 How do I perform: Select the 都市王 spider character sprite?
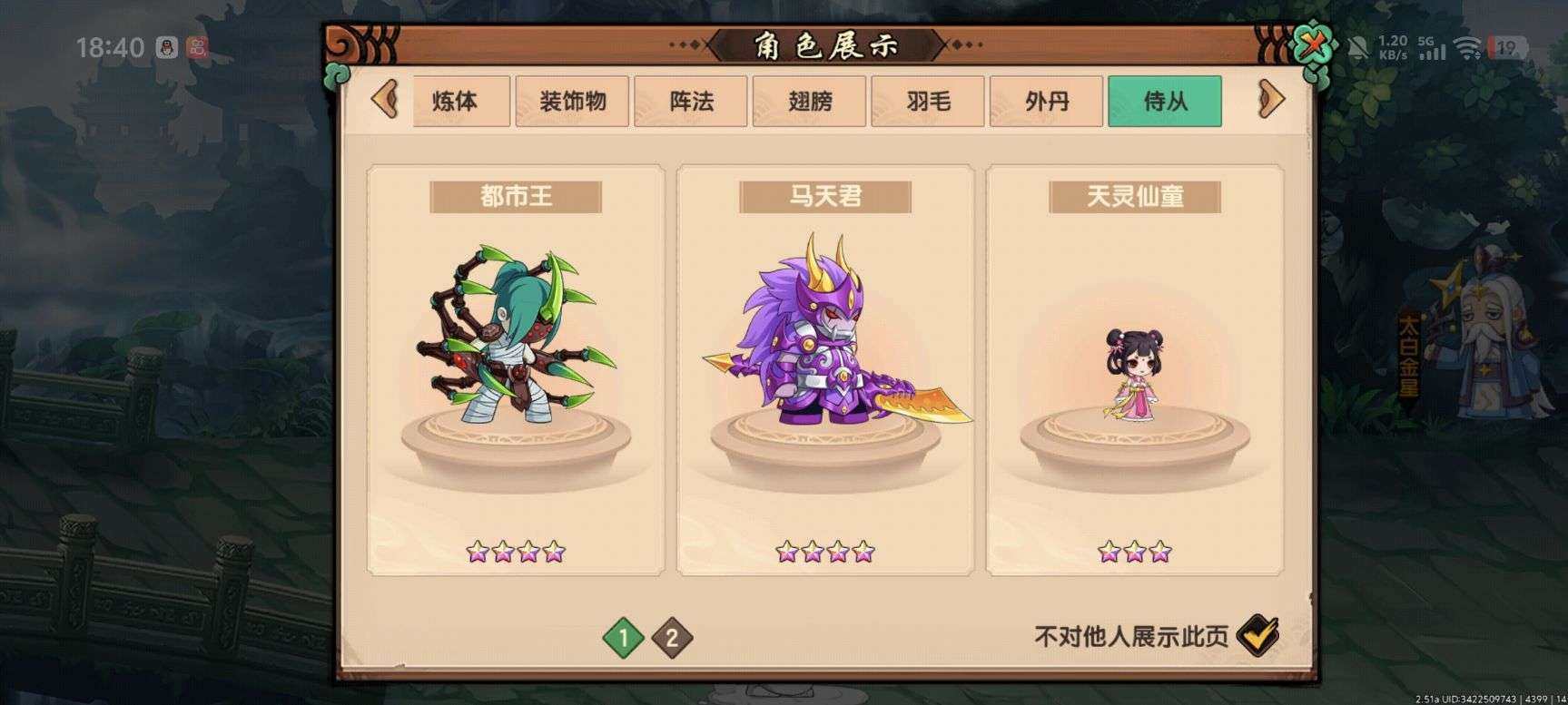pos(515,336)
